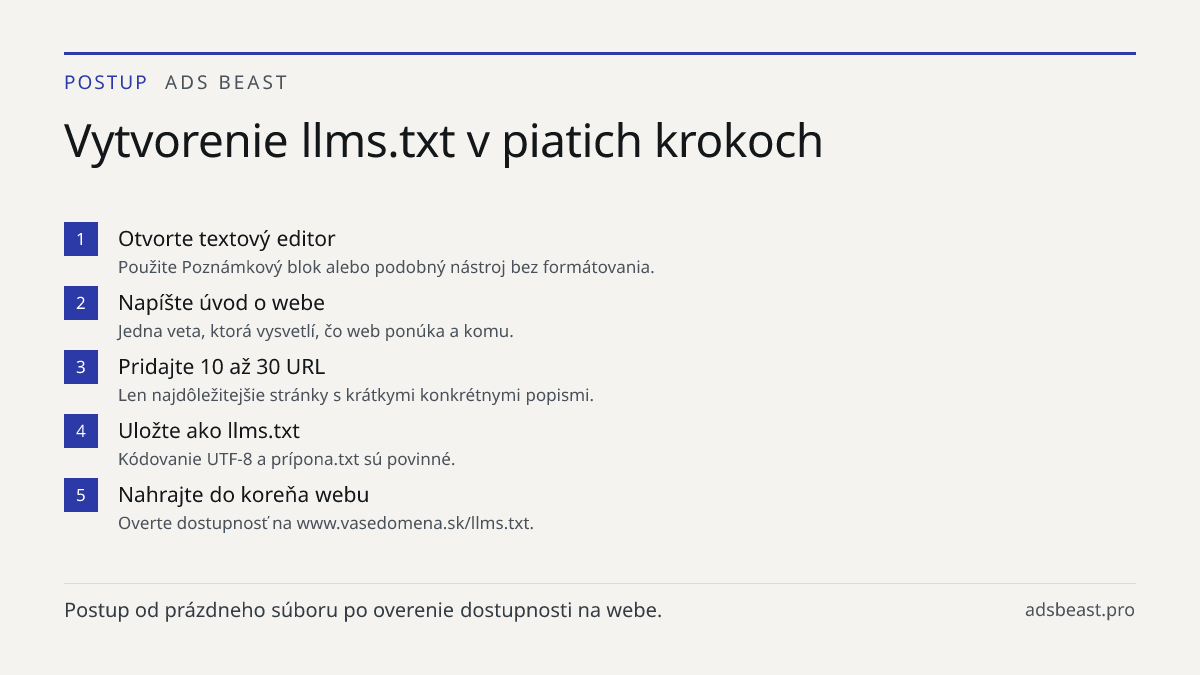Click the step 2 number badge

click(81, 303)
